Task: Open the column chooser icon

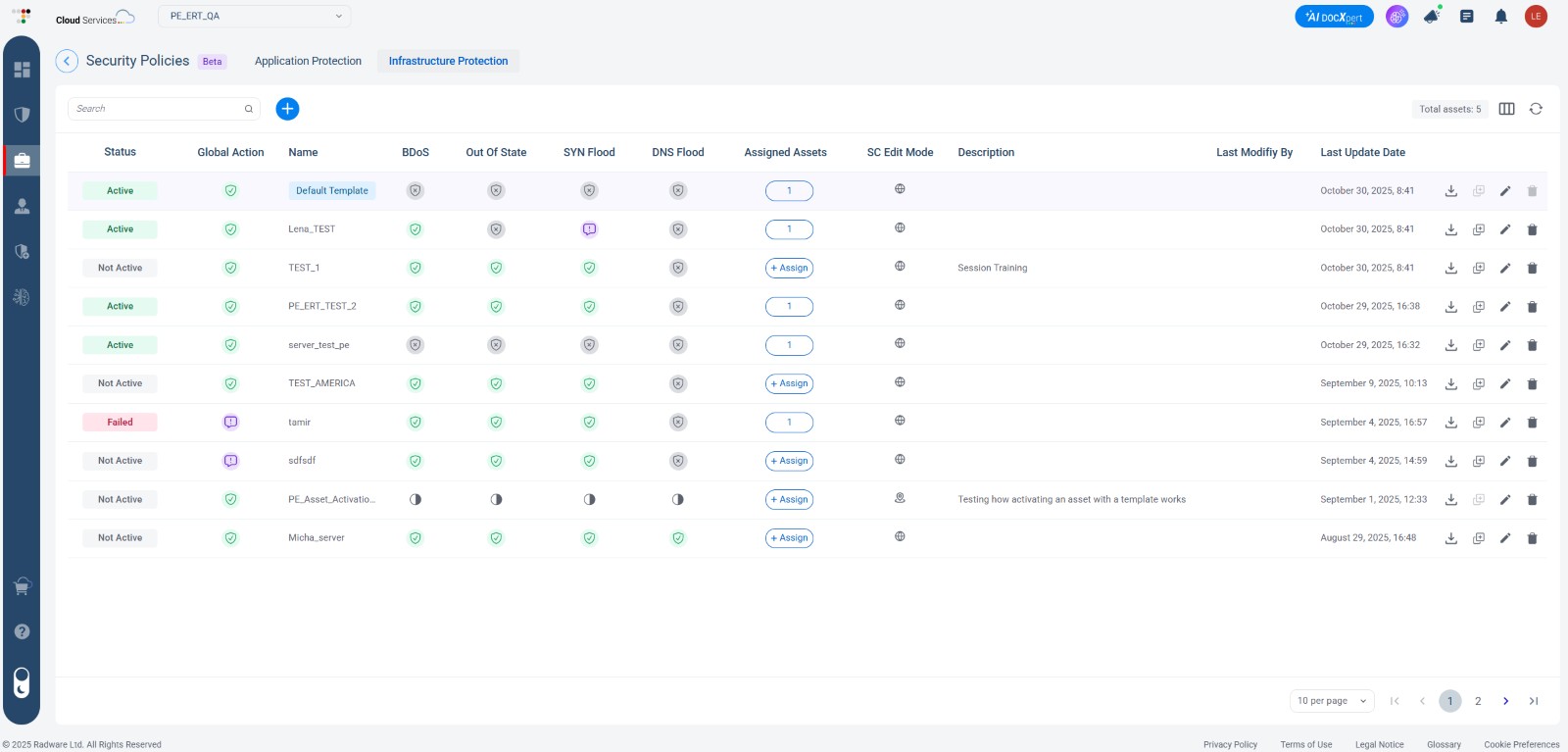Action: pos(1506,109)
